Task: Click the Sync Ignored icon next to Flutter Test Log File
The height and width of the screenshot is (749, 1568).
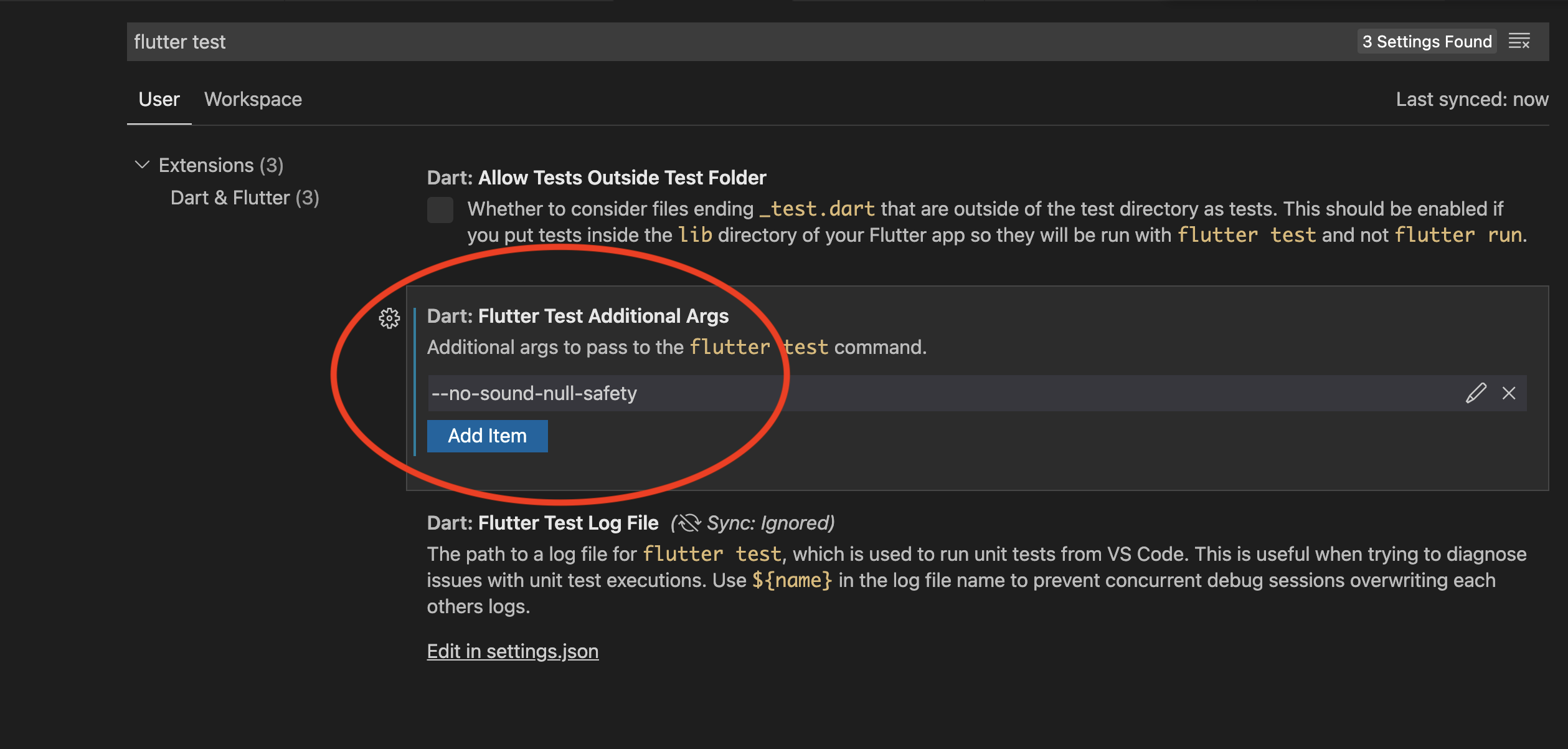Action: coord(688,523)
